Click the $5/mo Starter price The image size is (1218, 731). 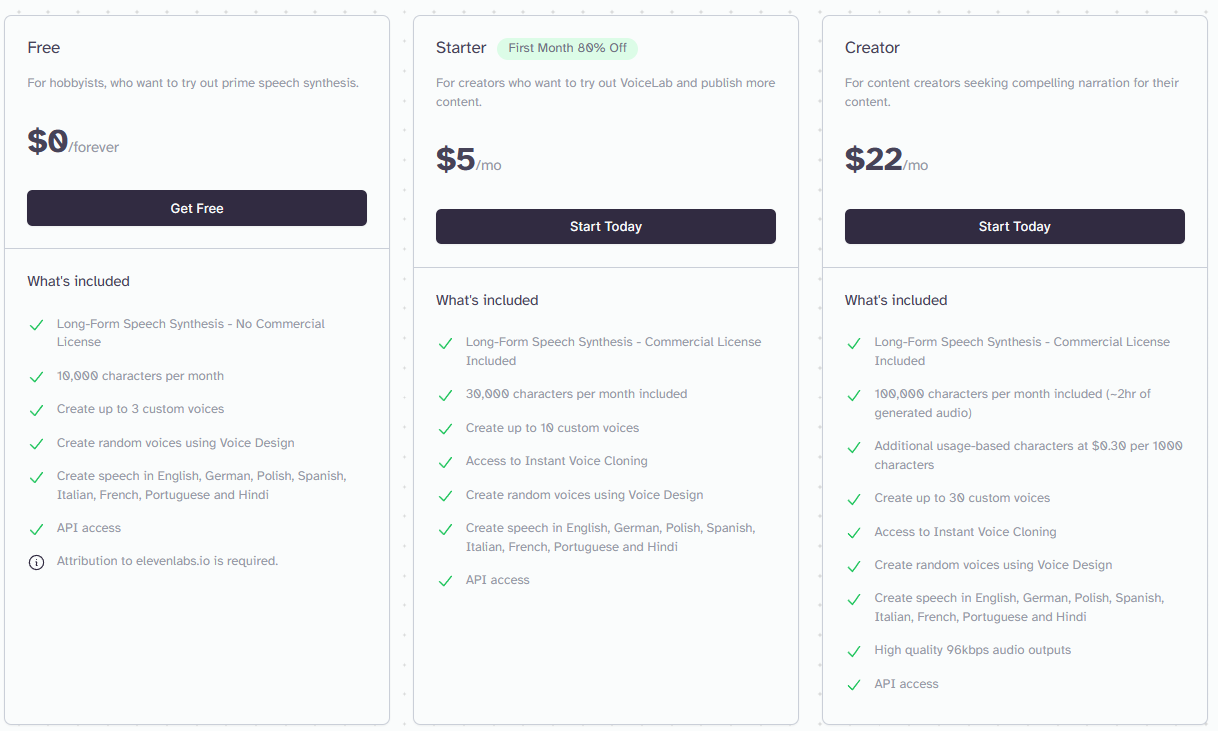[468, 160]
